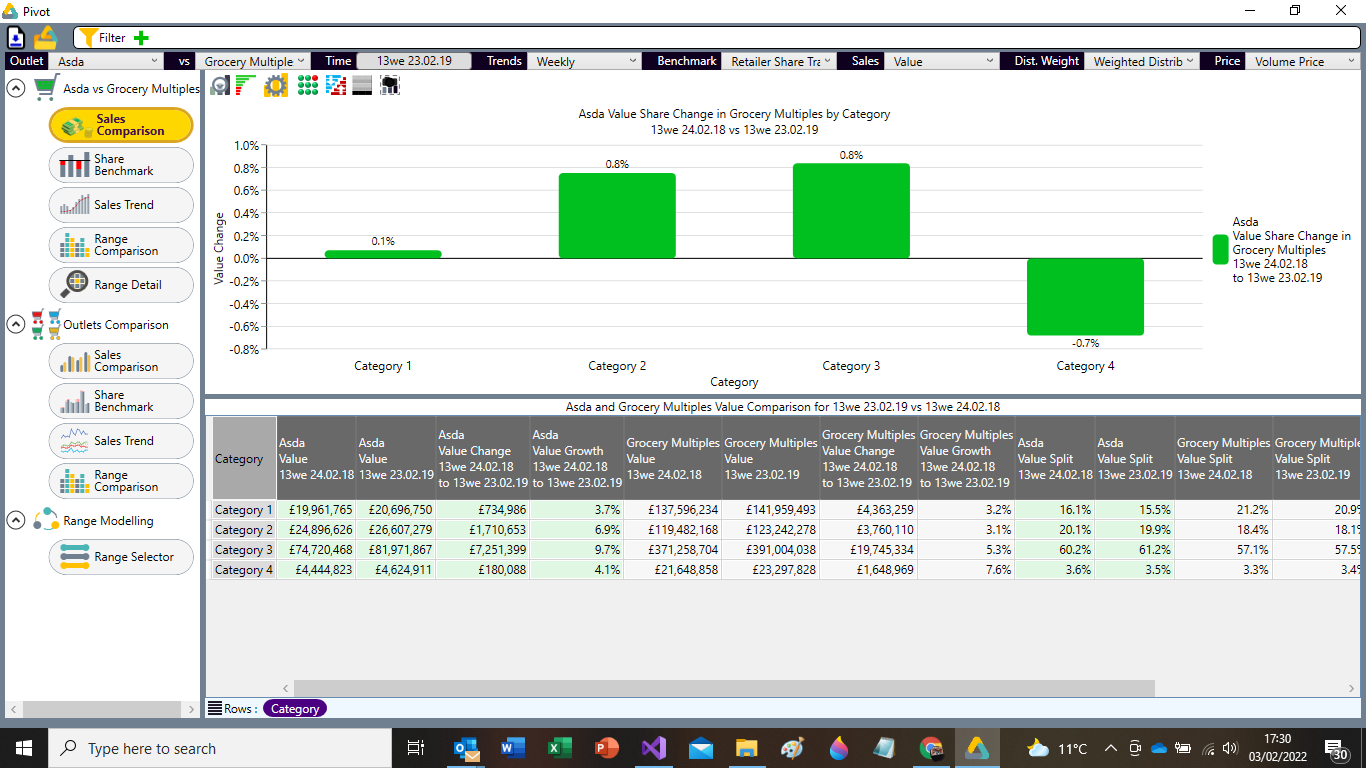Viewport: 1366px width, 768px height.
Task: Select the Category 1 row header
Action: (x=243, y=510)
